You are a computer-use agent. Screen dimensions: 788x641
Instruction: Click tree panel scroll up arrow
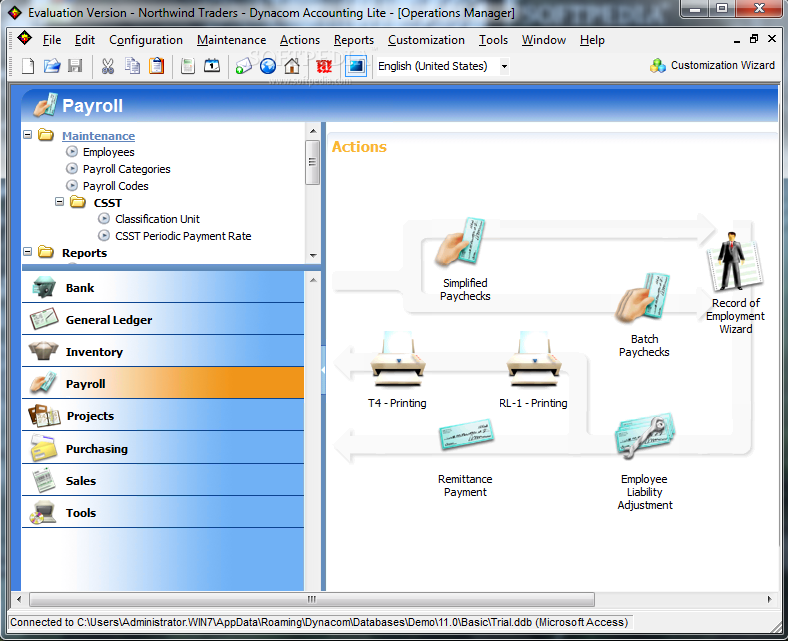[313, 131]
